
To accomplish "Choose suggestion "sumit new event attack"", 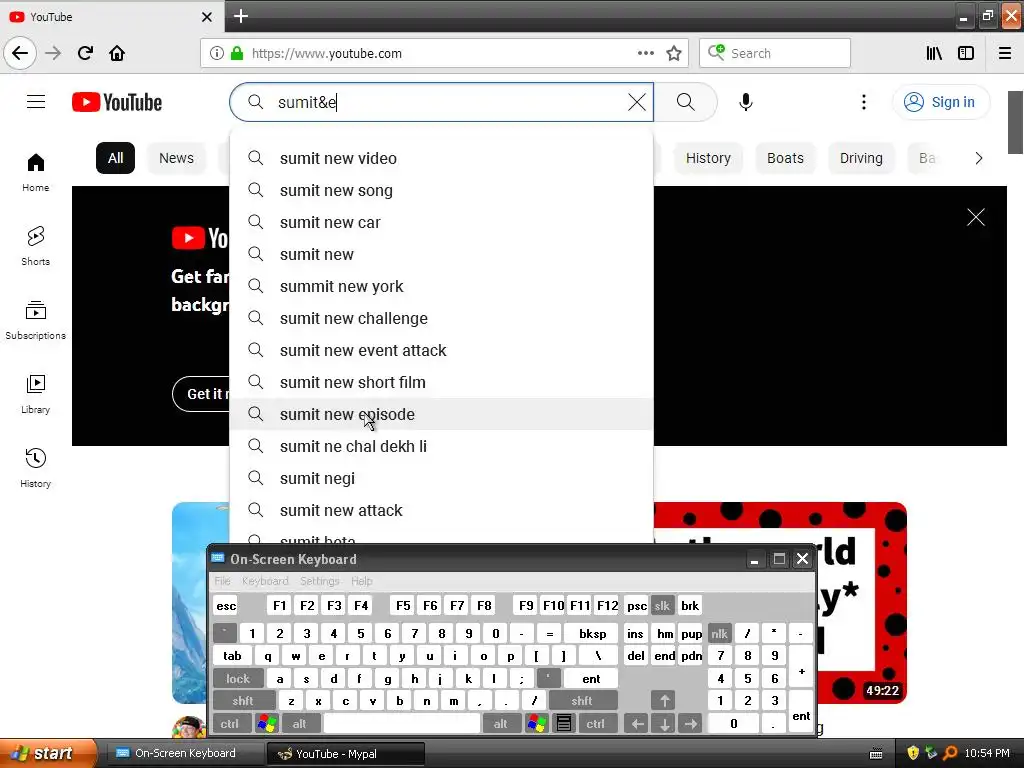I will 441,350.
